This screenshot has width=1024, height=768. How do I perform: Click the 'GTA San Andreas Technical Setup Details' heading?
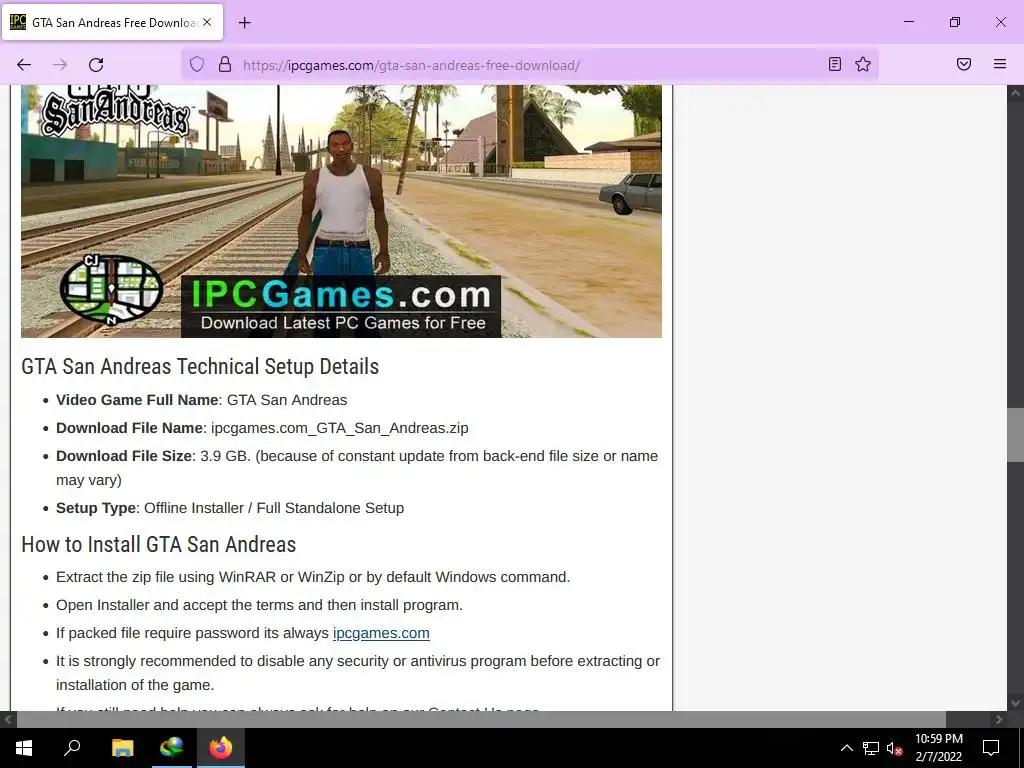click(x=200, y=366)
